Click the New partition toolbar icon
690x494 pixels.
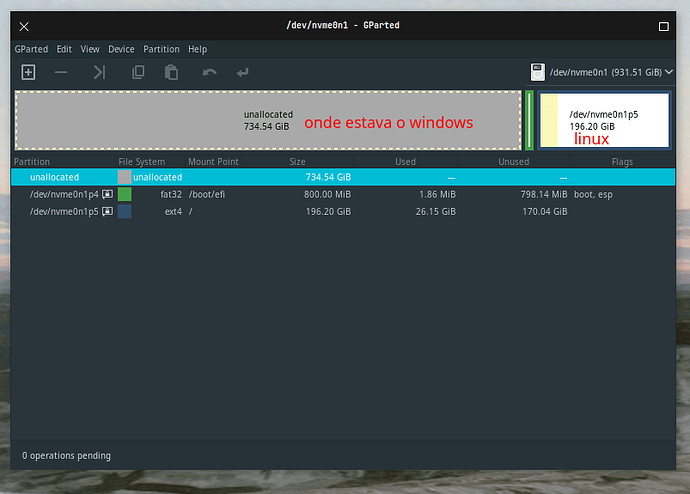(x=28, y=72)
